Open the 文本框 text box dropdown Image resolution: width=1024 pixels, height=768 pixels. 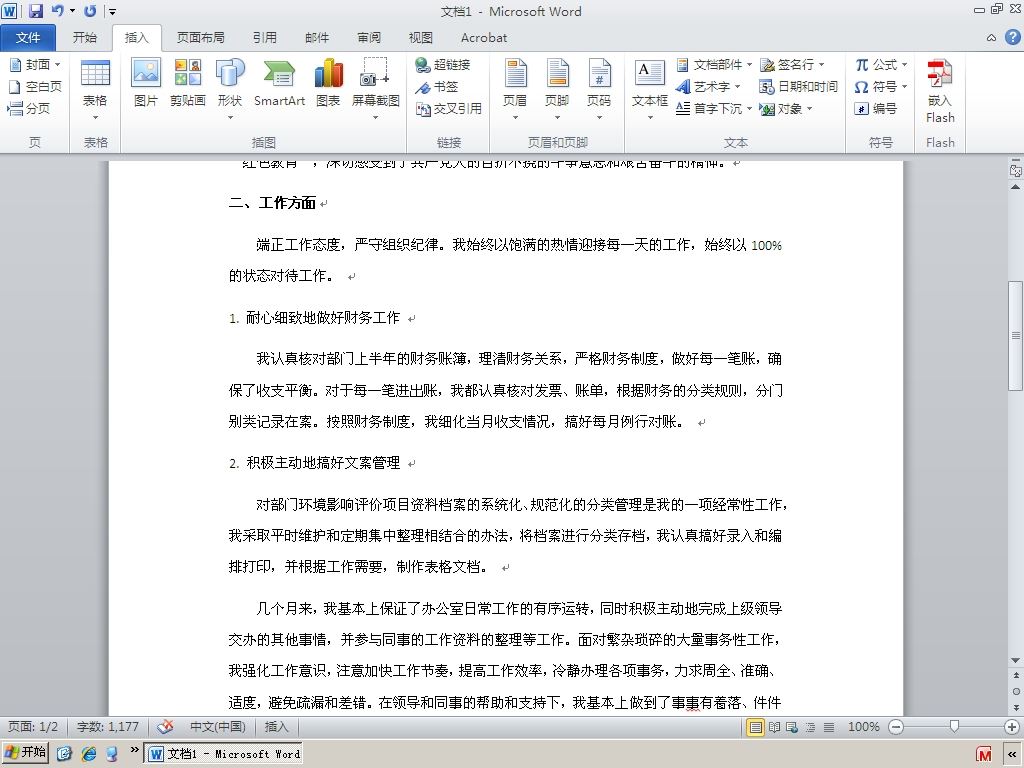click(x=650, y=90)
